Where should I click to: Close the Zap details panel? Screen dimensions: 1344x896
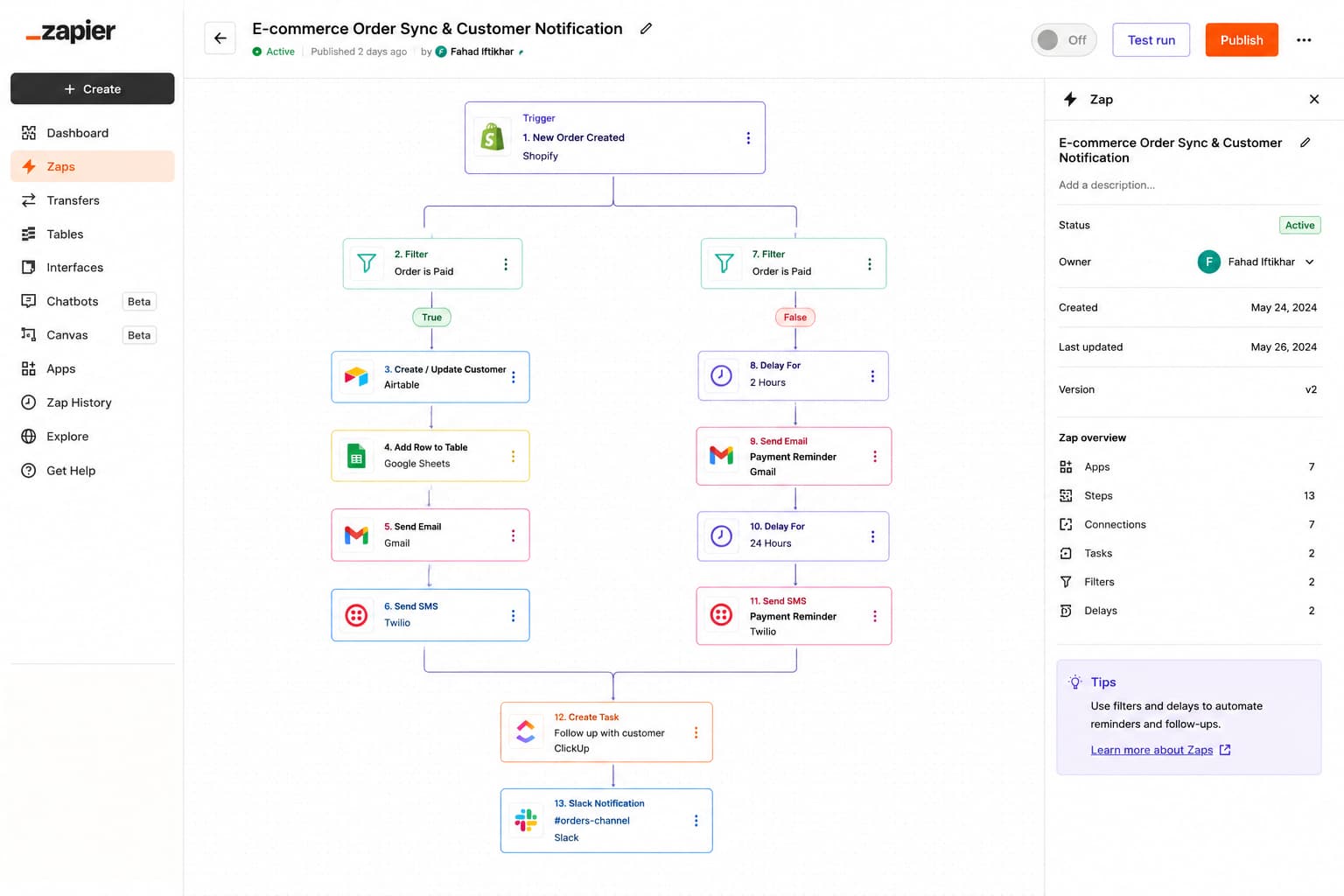click(x=1313, y=100)
